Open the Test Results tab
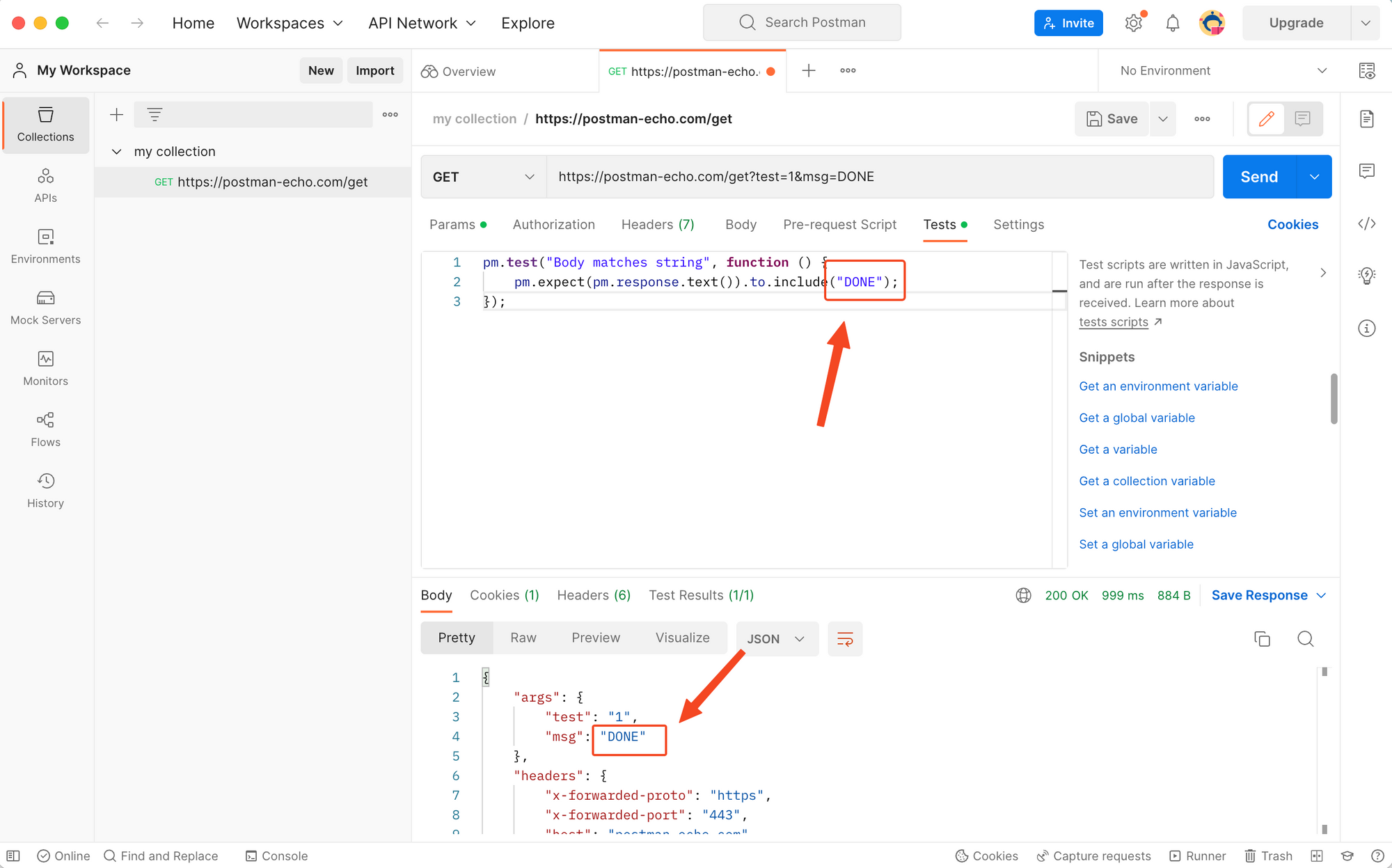1392x868 pixels. click(x=701, y=595)
